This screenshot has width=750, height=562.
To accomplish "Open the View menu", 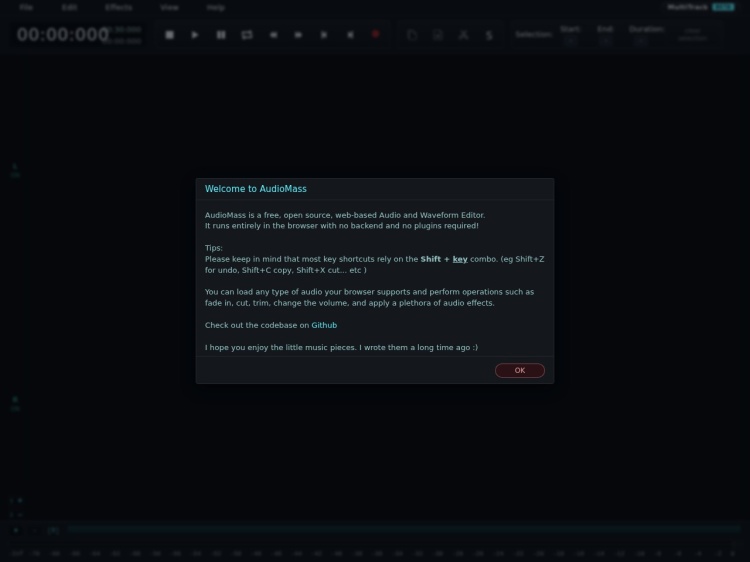I will (x=169, y=7).
